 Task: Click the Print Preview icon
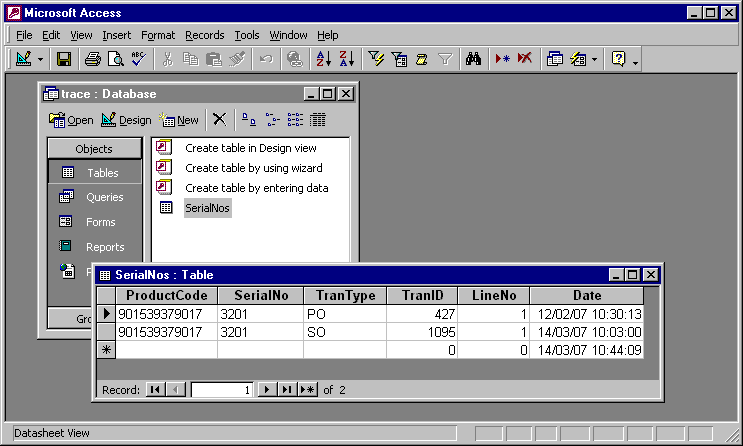click(116, 59)
